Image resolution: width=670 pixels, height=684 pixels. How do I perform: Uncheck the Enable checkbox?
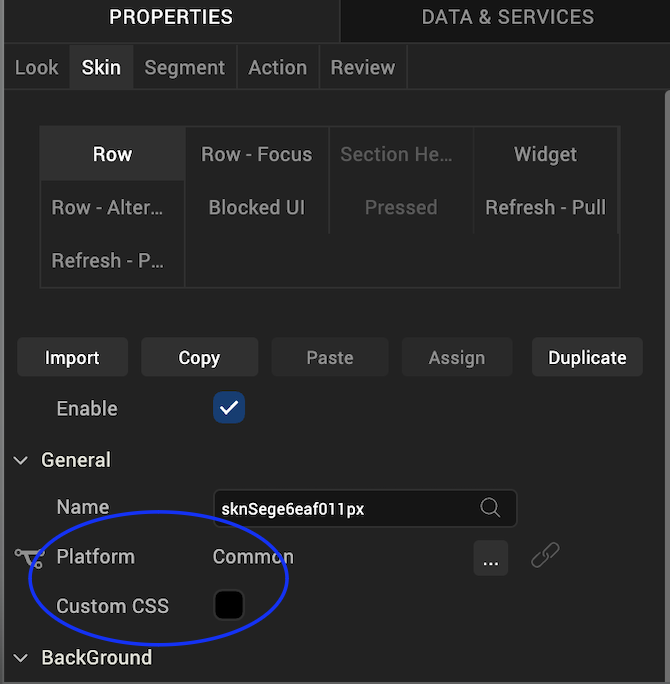click(x=229, y=408)
